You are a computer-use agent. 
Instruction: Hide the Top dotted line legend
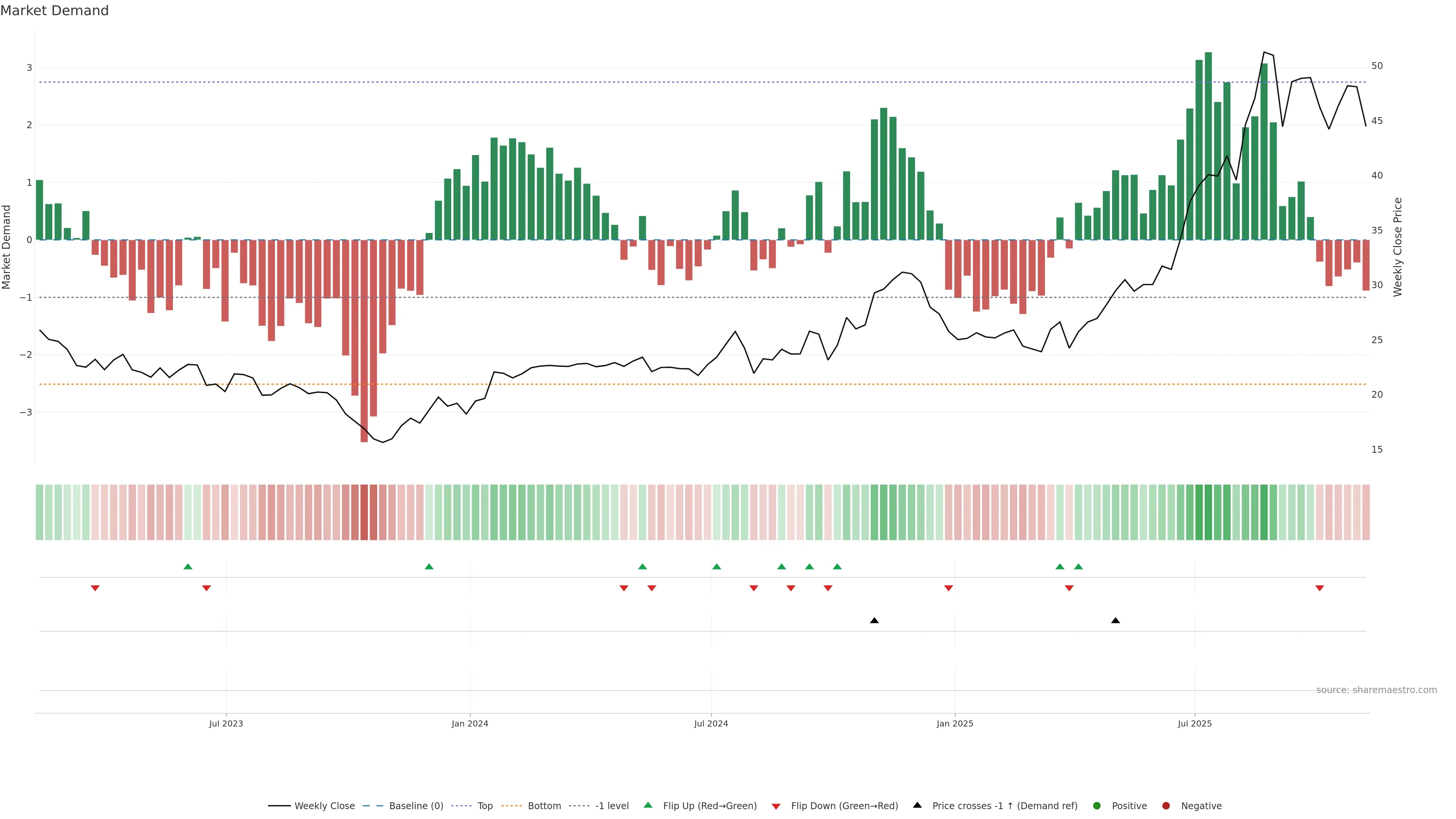[485, 805]
